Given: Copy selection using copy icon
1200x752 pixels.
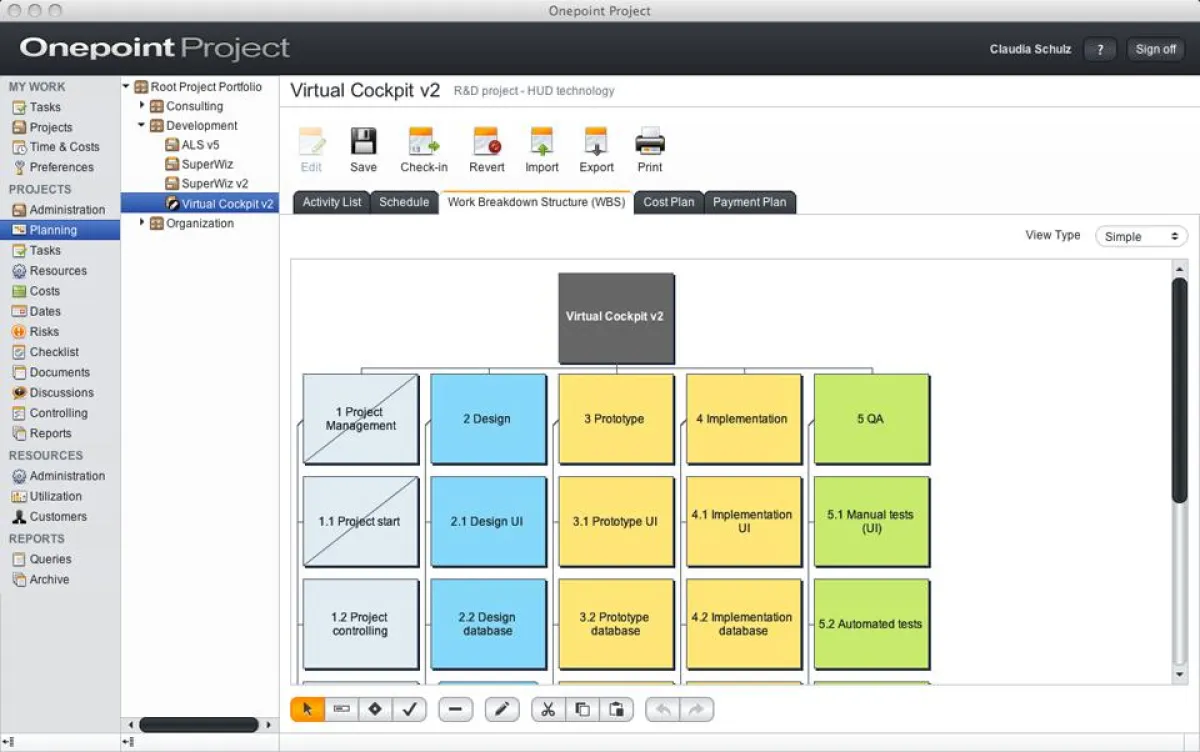Looking at the screenshot, I should click(x=582, y=709).
